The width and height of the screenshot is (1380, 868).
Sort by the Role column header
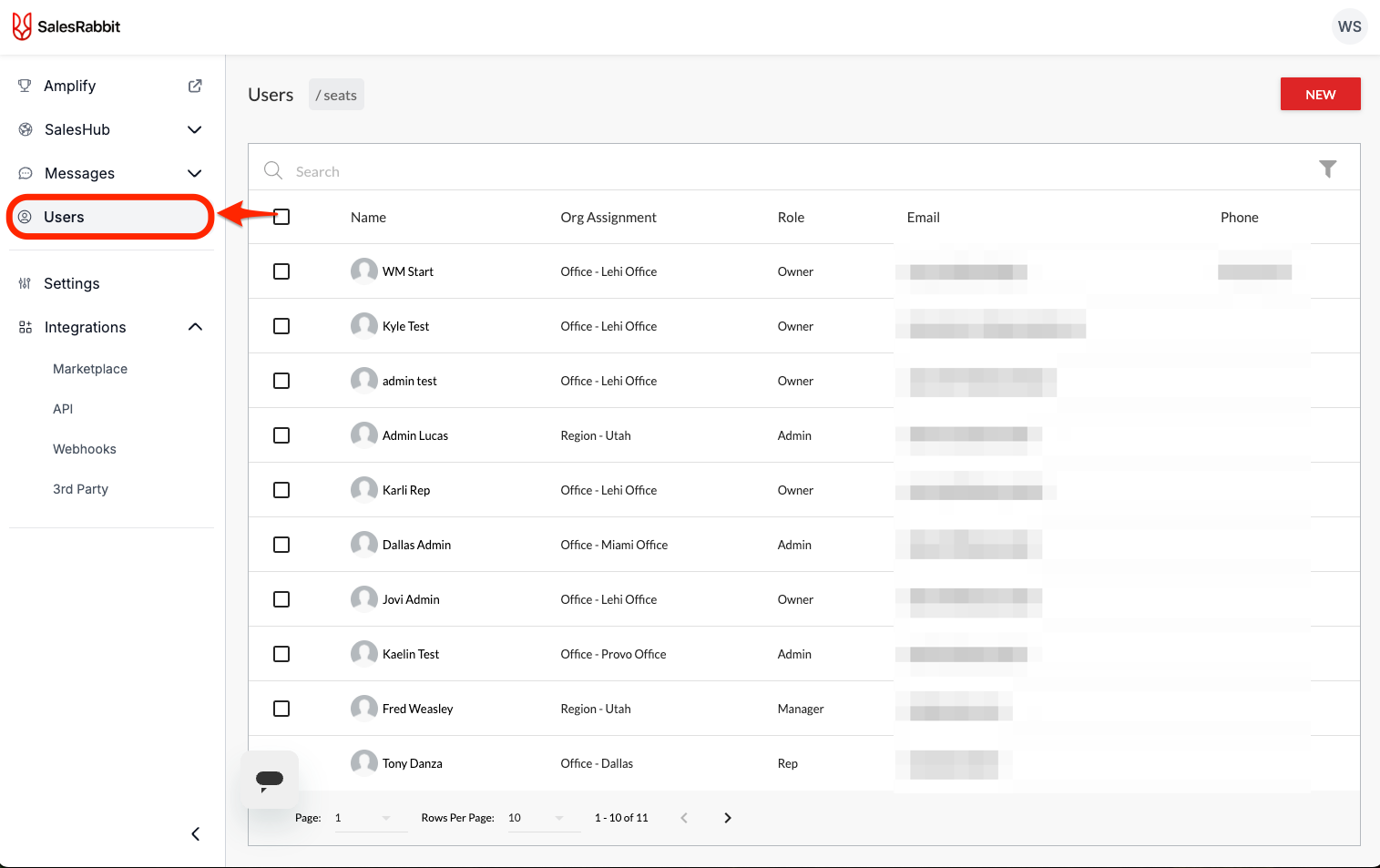point(791,217)
